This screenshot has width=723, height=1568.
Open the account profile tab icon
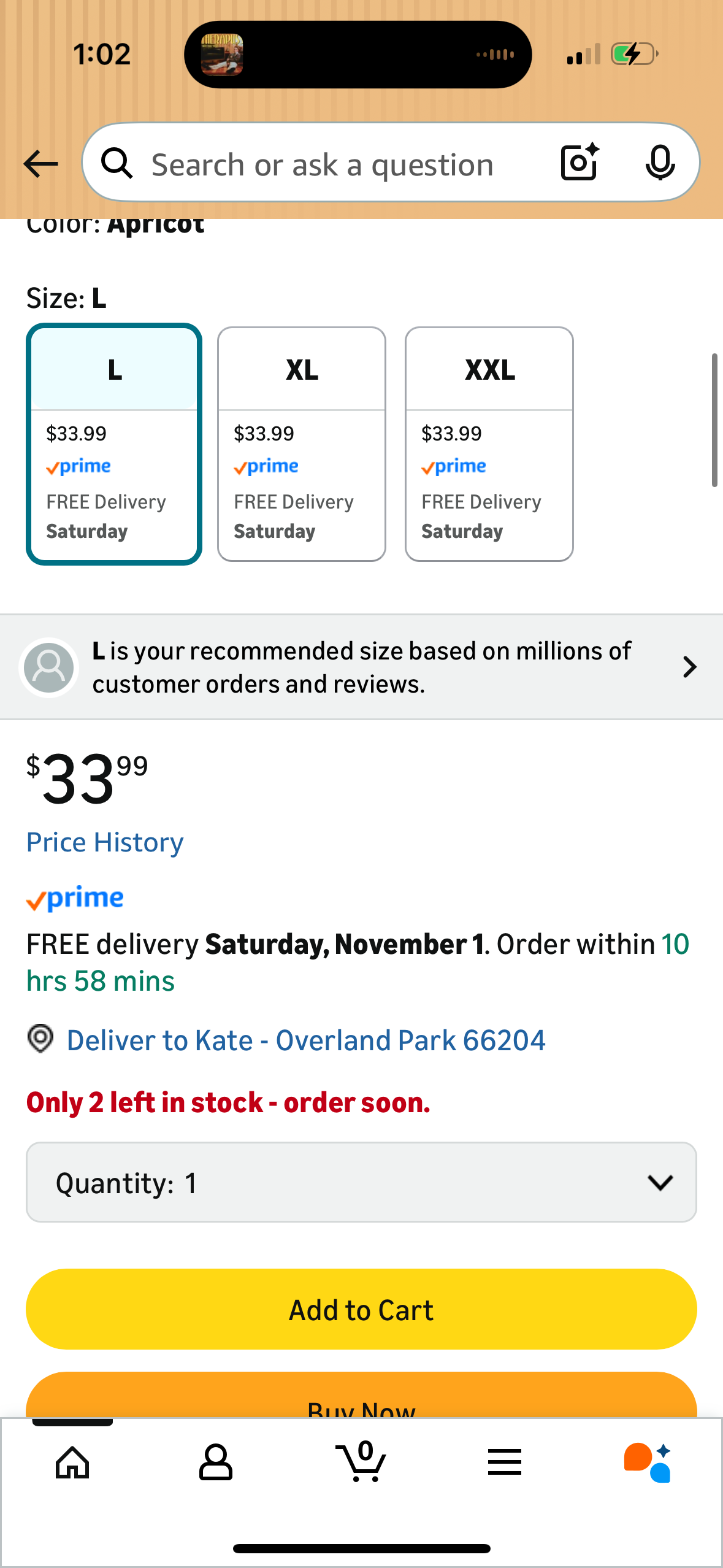click(216, 1462)
